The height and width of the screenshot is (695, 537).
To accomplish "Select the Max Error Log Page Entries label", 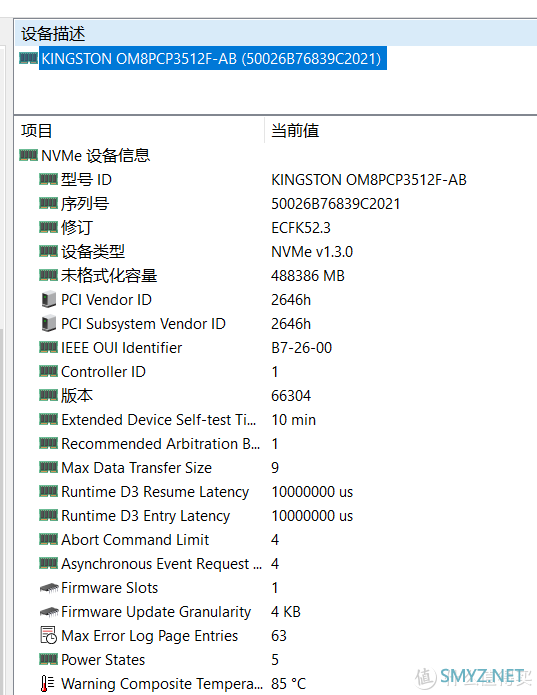I will coord(150,636).
